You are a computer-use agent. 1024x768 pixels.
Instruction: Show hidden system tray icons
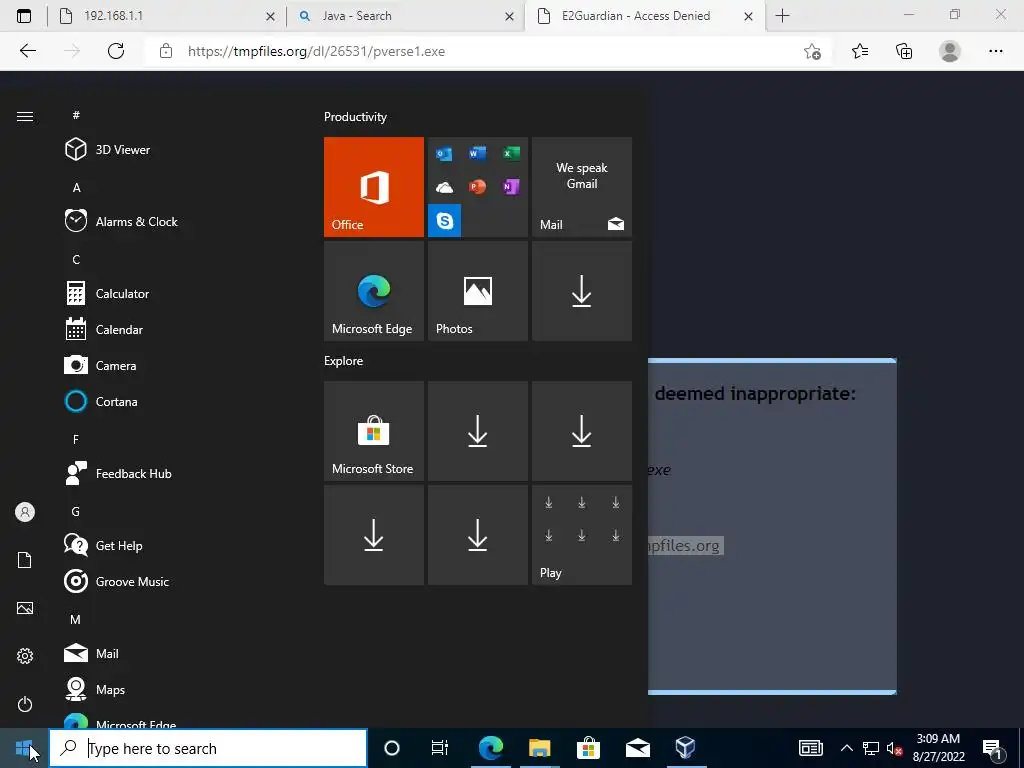click(x=846, y=748)
